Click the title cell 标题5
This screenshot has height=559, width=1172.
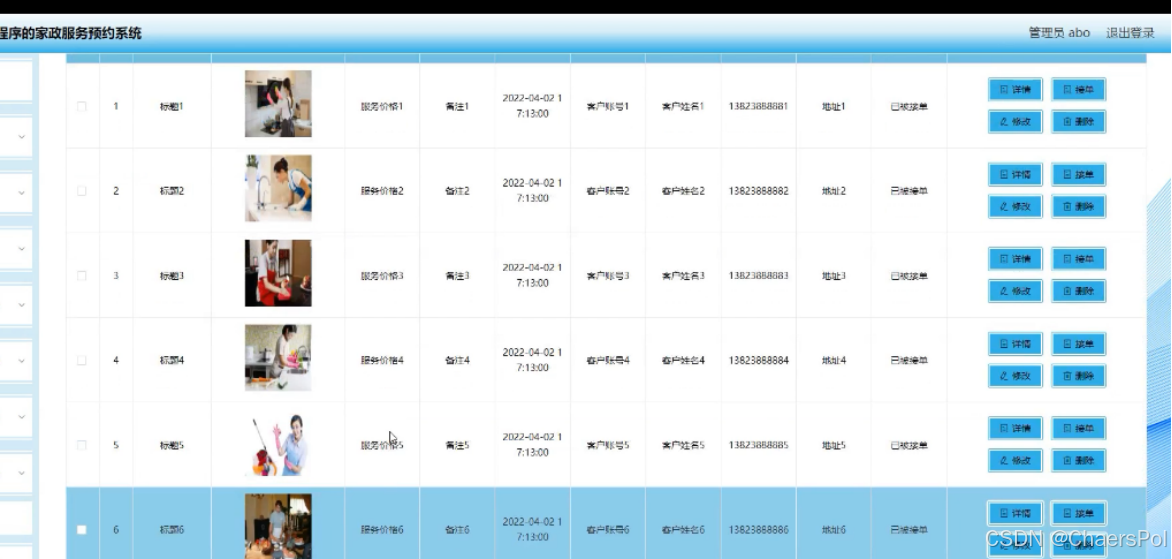pos(172,445)
